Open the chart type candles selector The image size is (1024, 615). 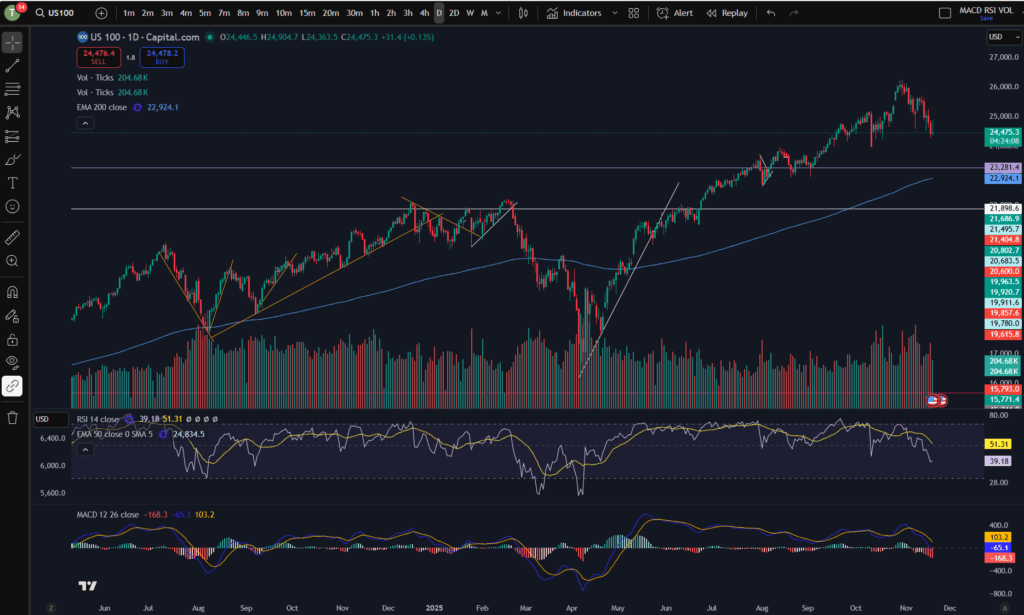pos(523,13)
